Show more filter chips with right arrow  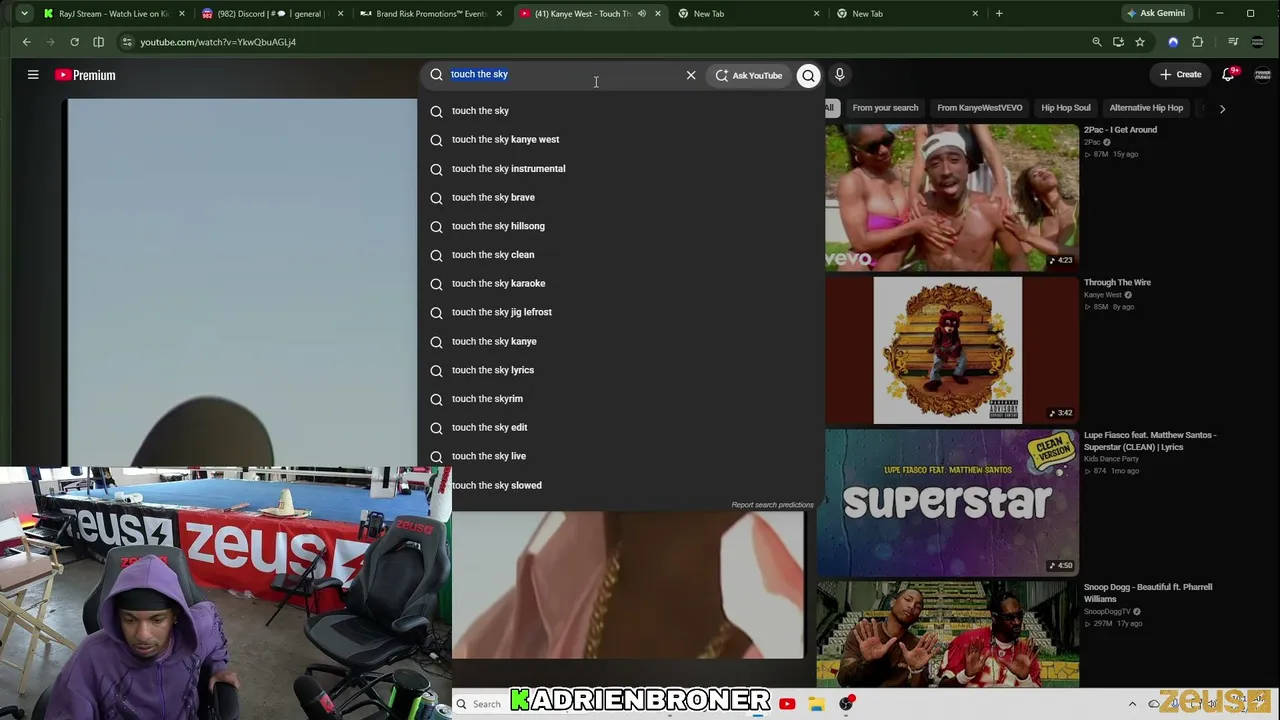(x=1222, y=108)
